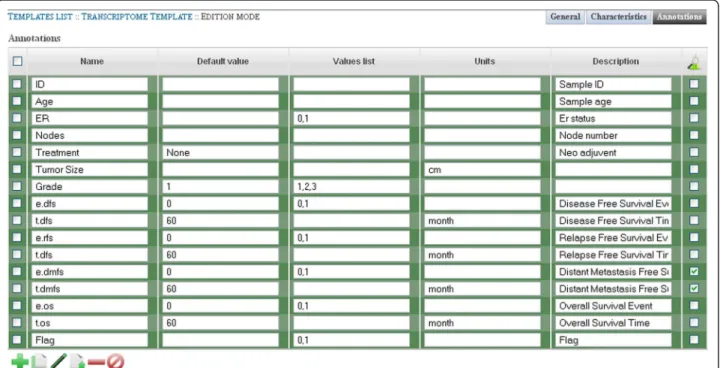Image resolution: width=720 pixels, height=368 pixels.
Task: Uncheck the right-side checkbox of t.dmfs row
Action: tap(694, 289)
